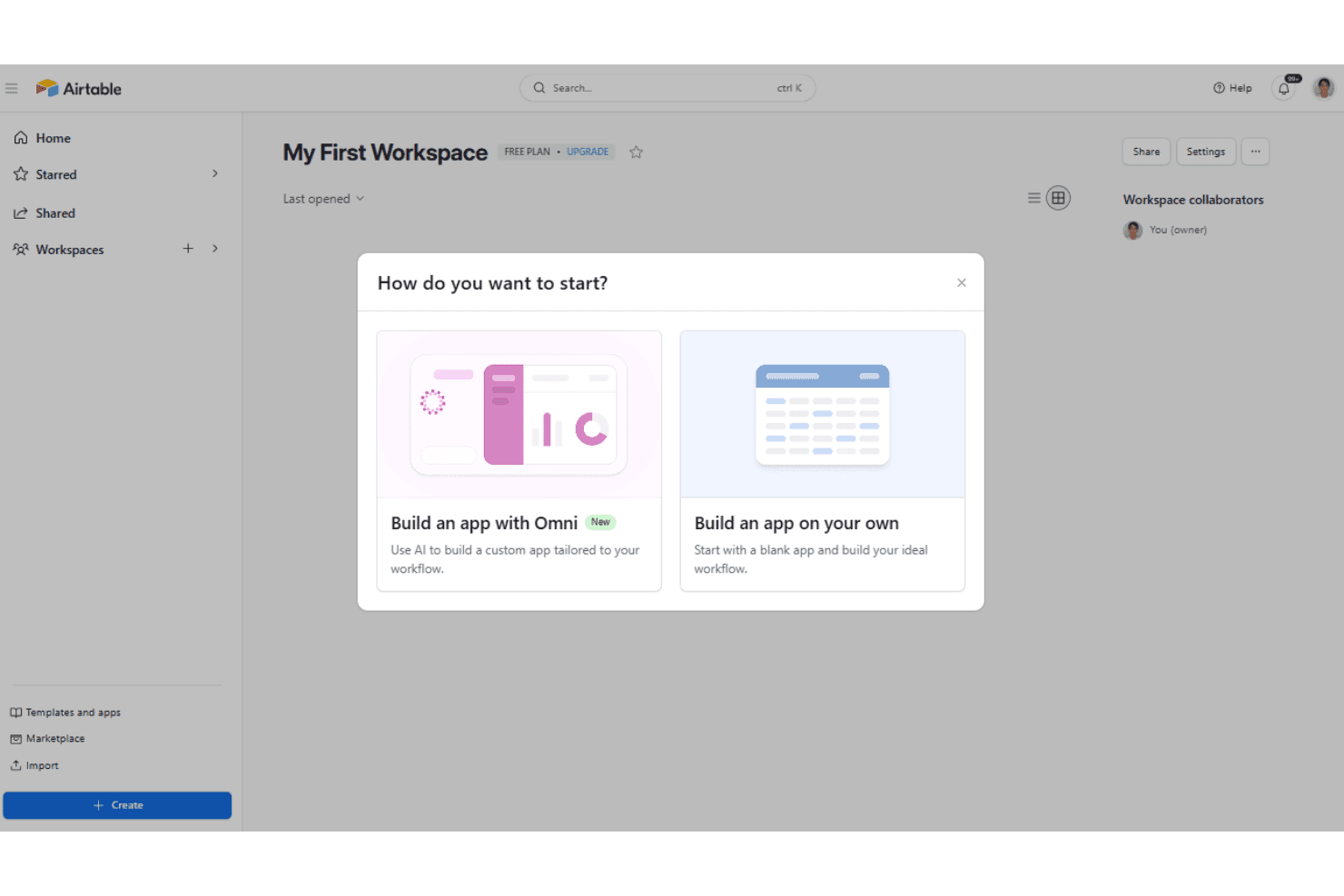The image size is (1344, 896).
Task: Star My First Workspace
Action: click(637, 153)
